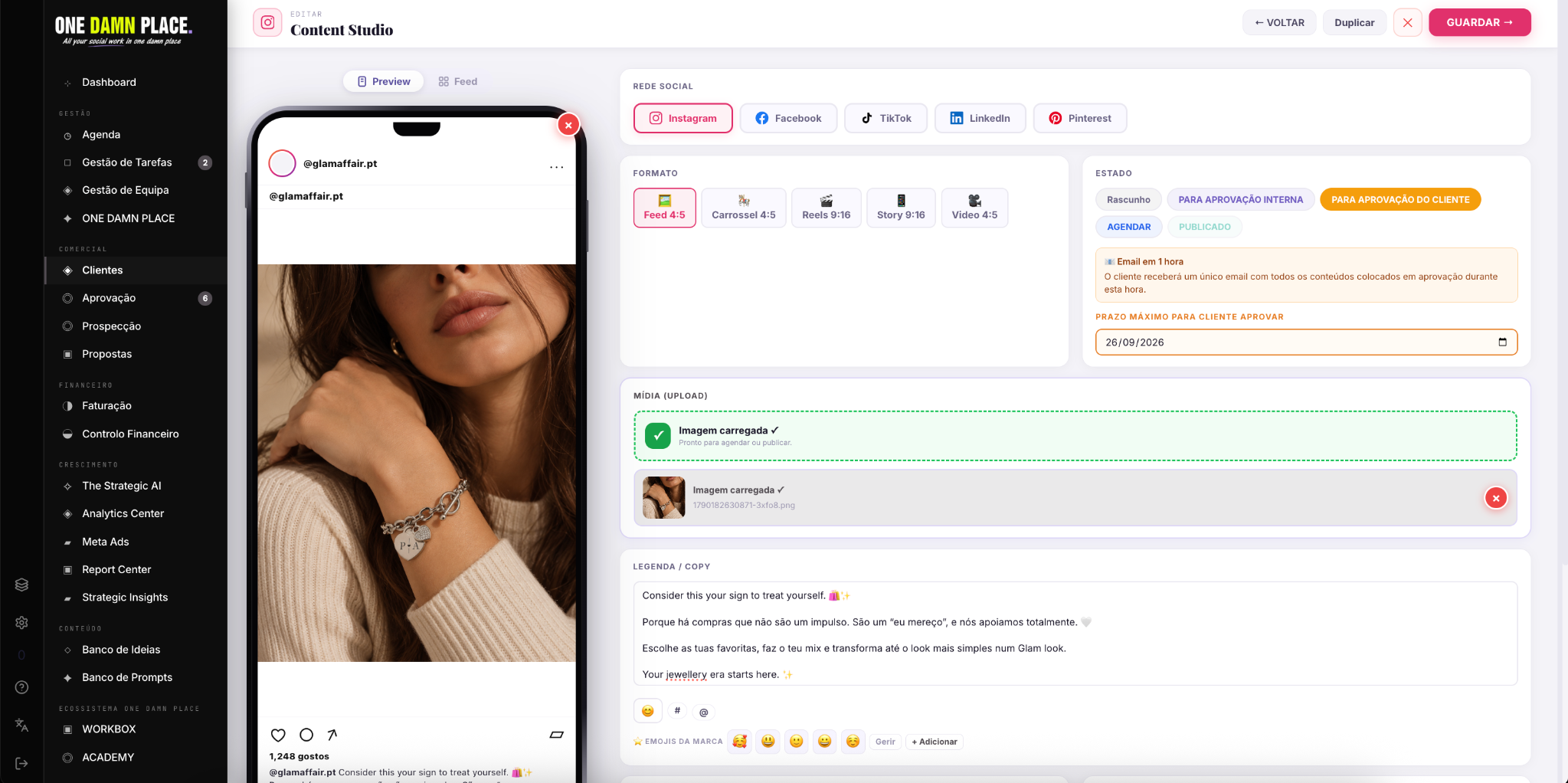The image size is (1568, 783).
Task: Insert hashtag using # button
Action: tap(677, 711)
